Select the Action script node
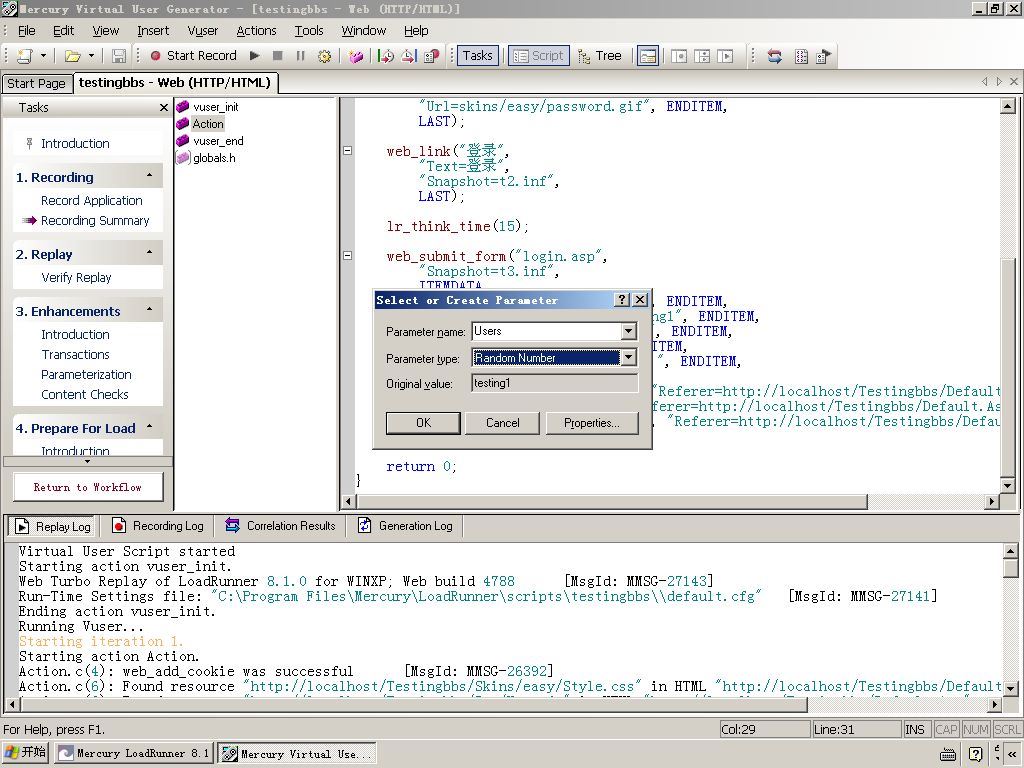 (208, 124)
